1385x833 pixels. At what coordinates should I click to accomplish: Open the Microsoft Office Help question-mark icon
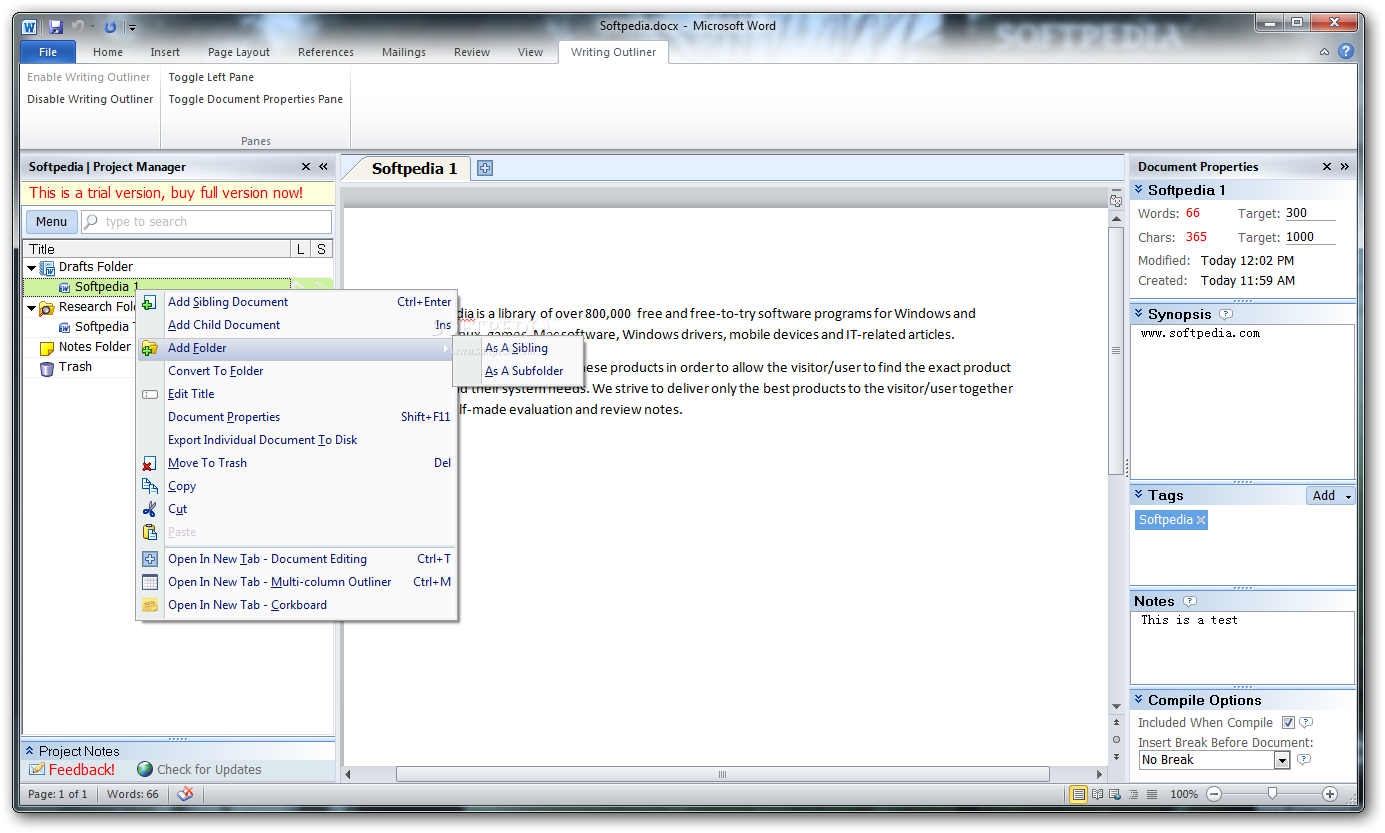click(x=1346, y=52)
